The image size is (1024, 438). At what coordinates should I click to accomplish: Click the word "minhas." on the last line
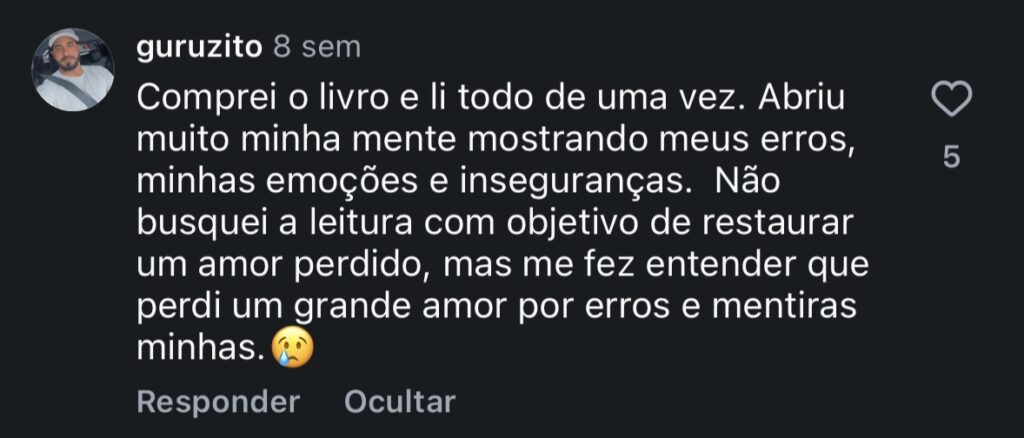pyautogui.click(x=200, y=349)
